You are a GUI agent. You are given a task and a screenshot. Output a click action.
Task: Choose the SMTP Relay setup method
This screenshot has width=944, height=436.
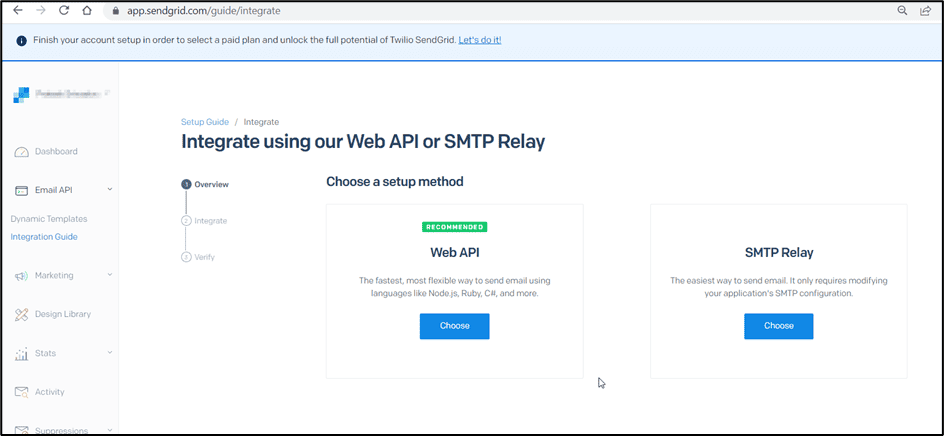[778, 326]
